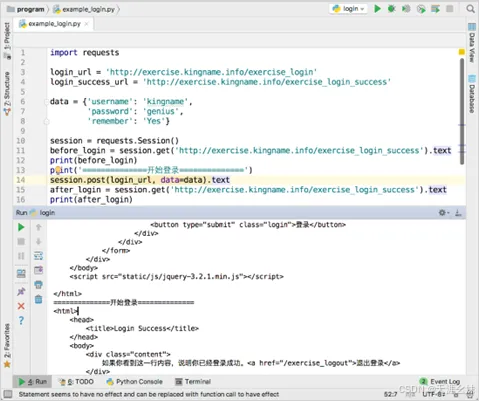Click the layout icon below Run pause
479x401 pixels.
click(21, 274)
